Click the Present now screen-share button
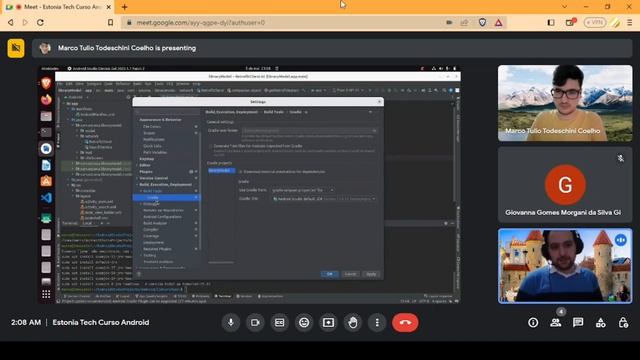This screenshot has width=640, height=360. click(x=328, y=322)
